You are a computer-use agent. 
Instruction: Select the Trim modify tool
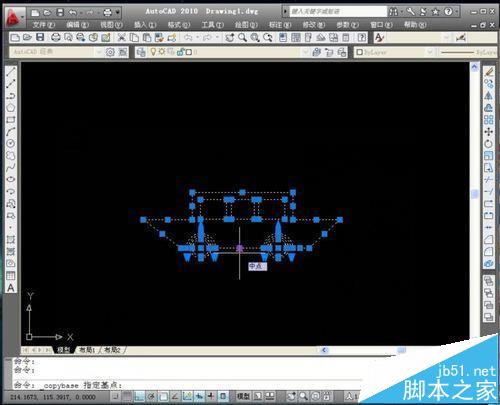(x=489, y=180)
